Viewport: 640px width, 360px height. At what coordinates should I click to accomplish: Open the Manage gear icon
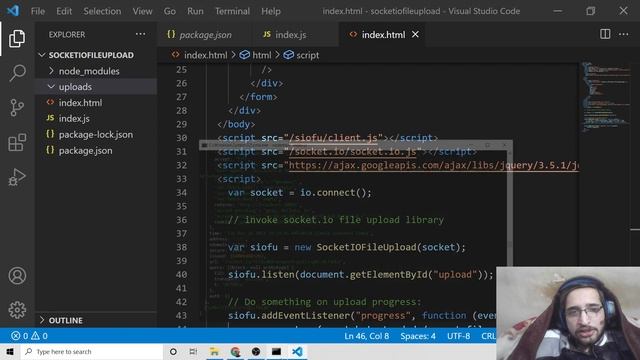17,310
